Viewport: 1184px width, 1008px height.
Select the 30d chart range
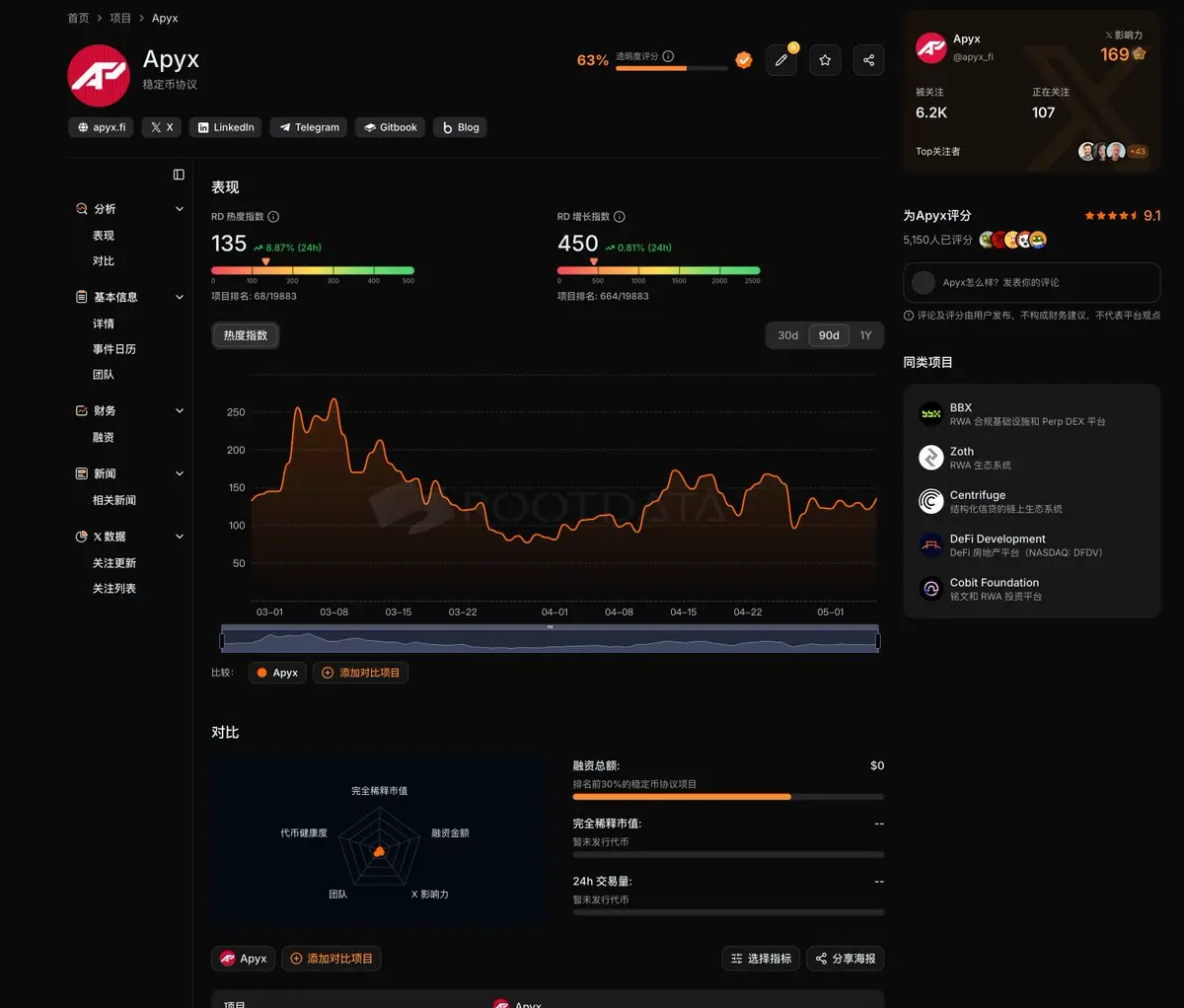tap(787, 335)
